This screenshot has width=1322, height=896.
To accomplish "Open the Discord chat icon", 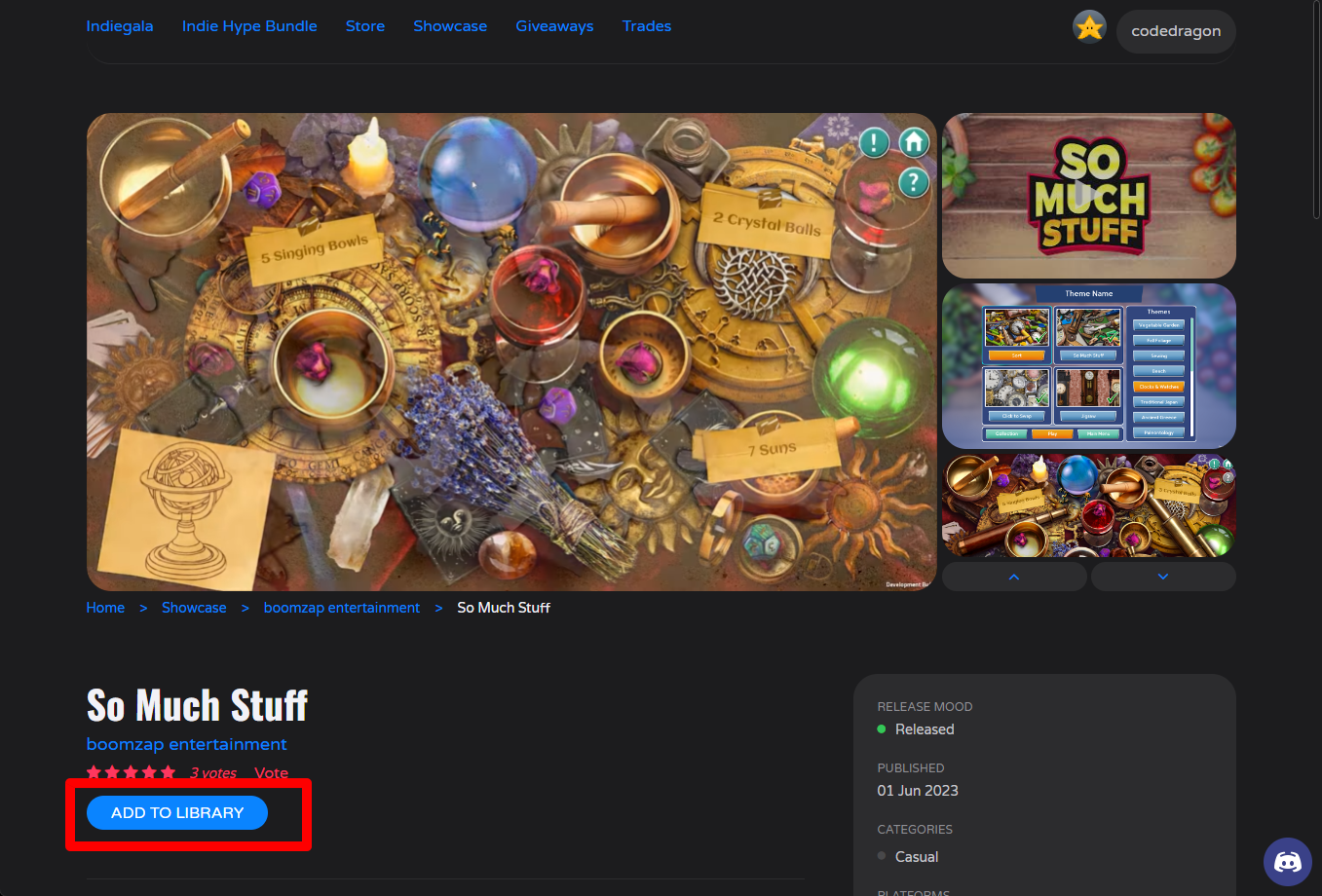I will click(x=1288, y=862).
